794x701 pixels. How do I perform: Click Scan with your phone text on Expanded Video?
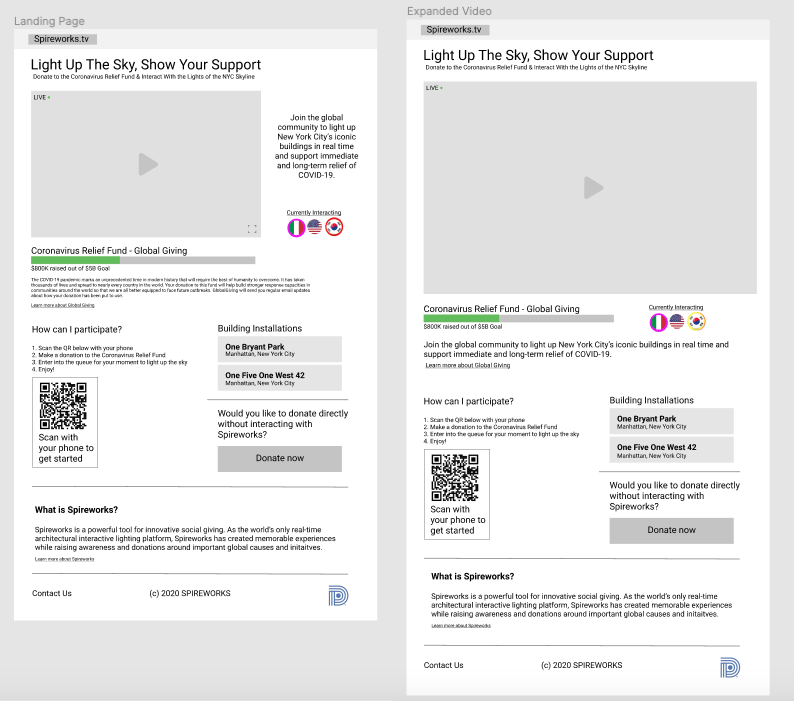pos(458,520)
